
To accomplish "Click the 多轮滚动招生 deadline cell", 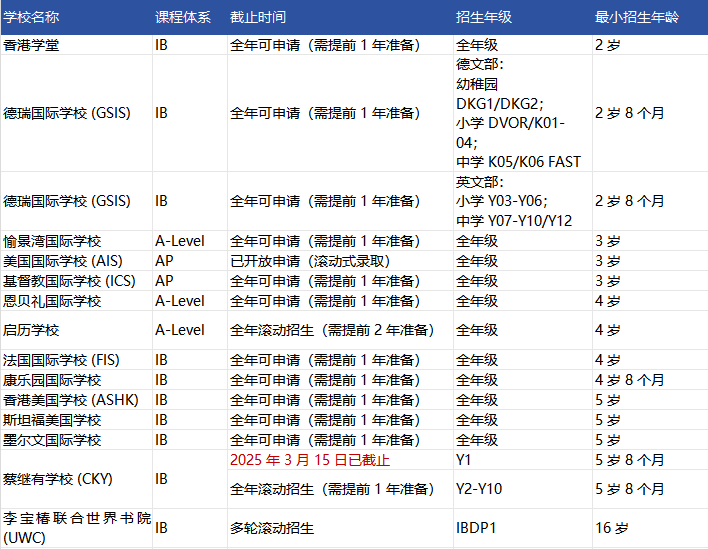I will 340,528.
